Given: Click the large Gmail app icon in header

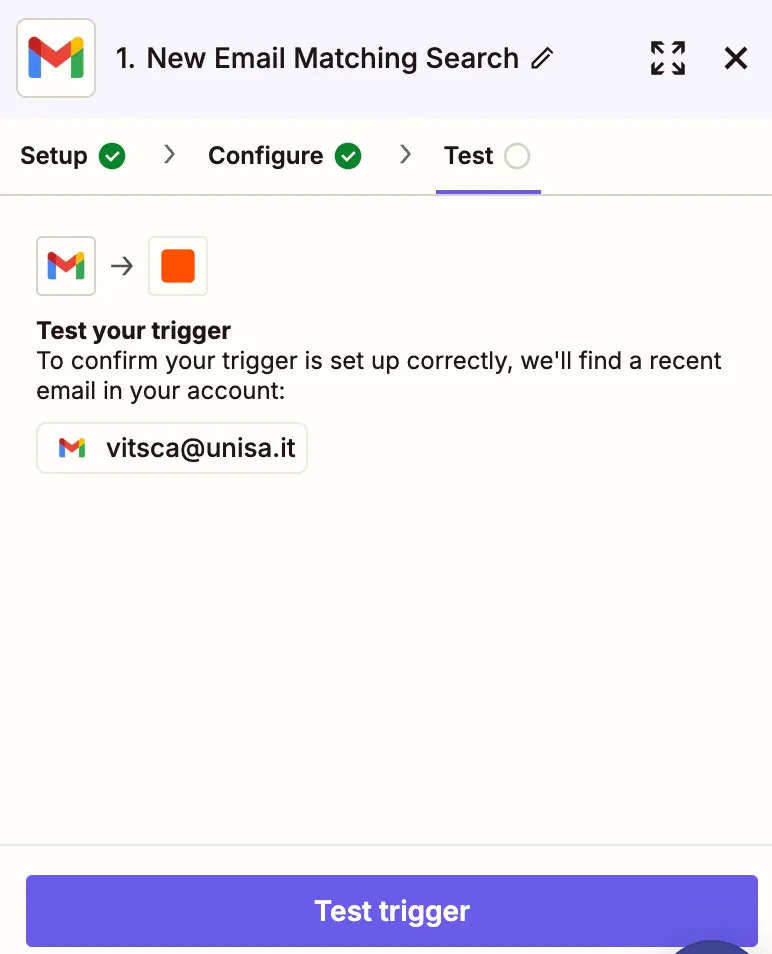Looking at the screenshot, I should (56, 58).
